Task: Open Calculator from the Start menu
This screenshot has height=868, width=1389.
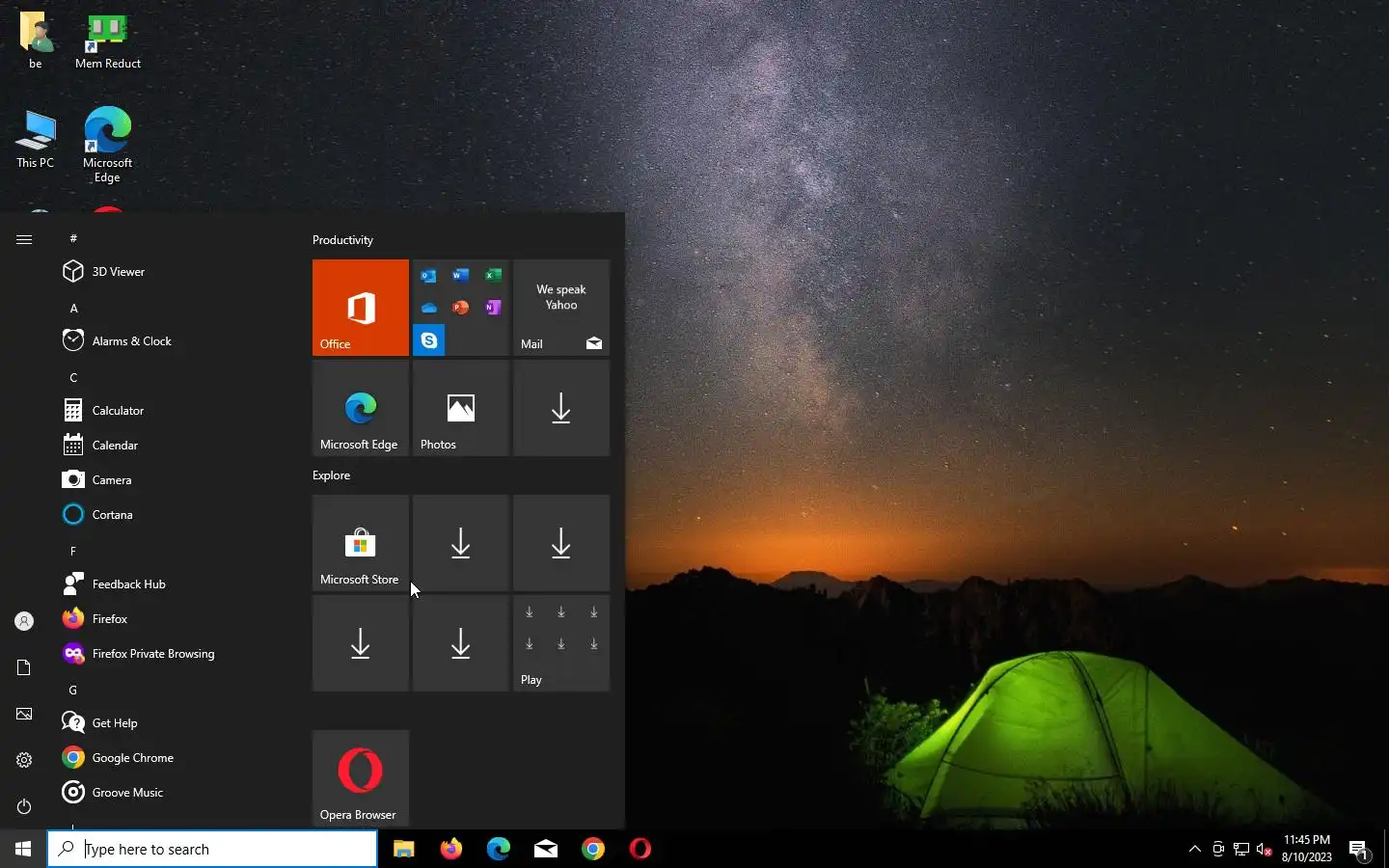Action: pyautogui.click(x=174, y=411)
